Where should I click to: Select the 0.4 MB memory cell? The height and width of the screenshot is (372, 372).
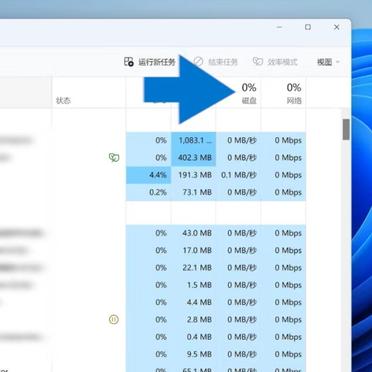(193, 337)
